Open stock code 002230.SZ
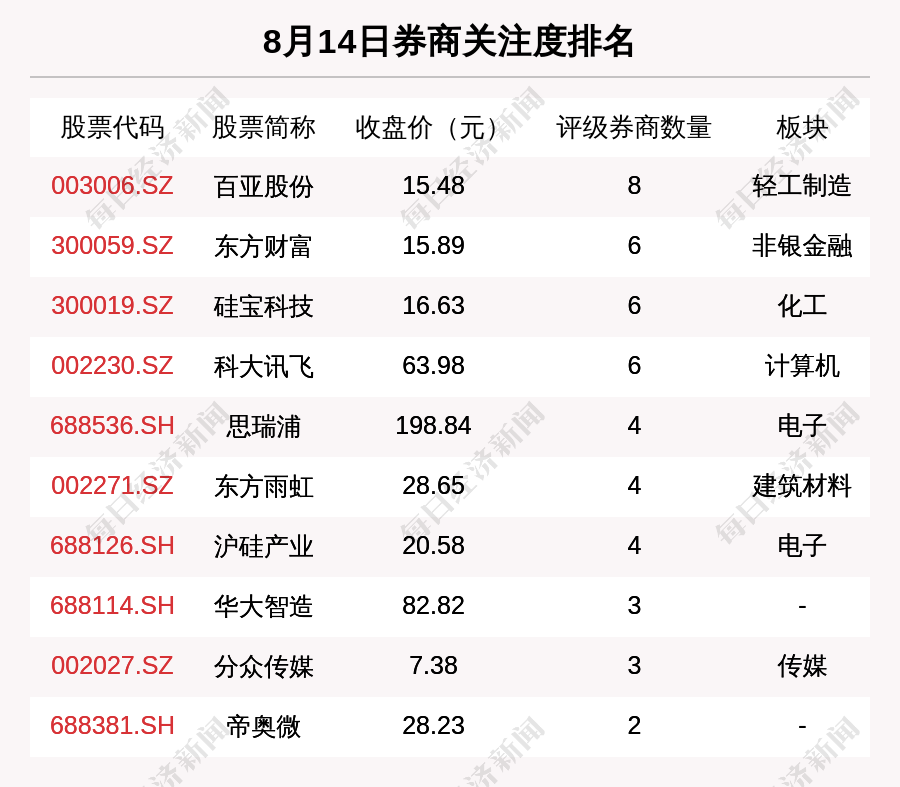 coord(112,366)
